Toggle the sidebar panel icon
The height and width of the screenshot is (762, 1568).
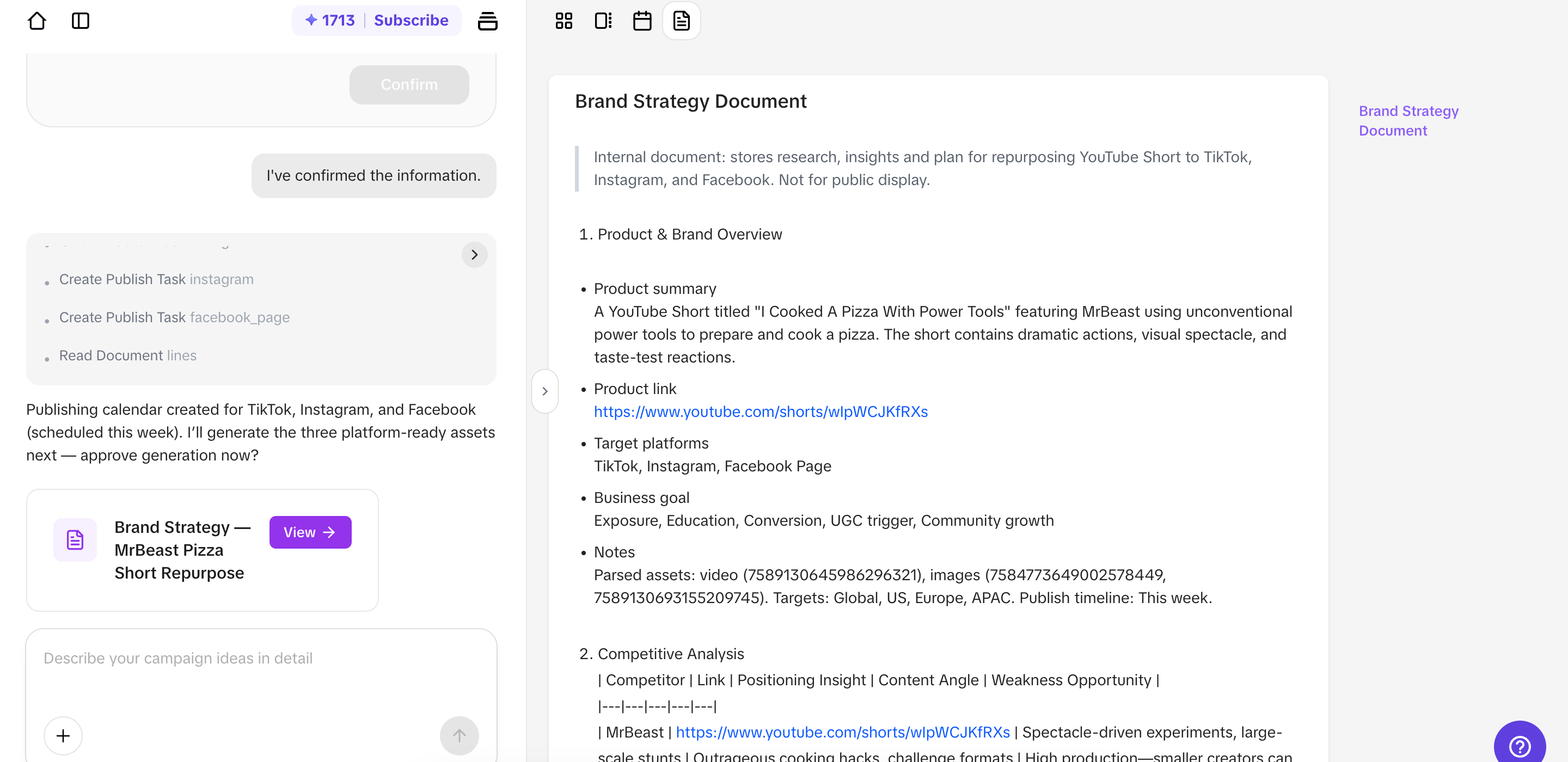pos(81,21)
